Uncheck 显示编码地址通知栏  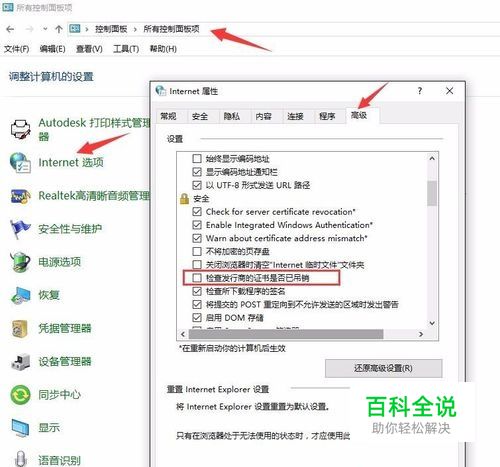[197, 172]
